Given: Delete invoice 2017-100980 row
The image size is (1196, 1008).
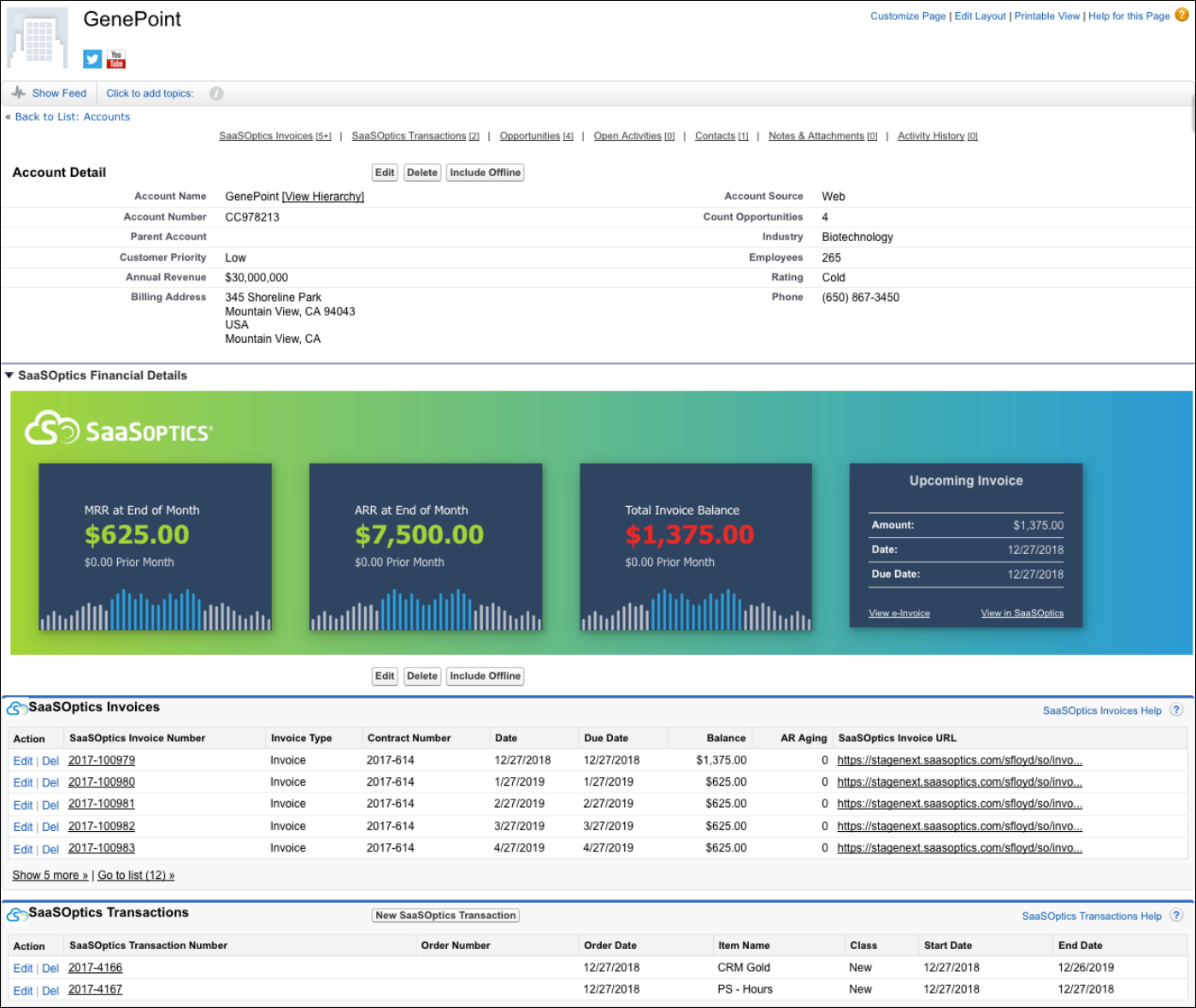Looking at the screenshot, I should click(x=50, y=782).
